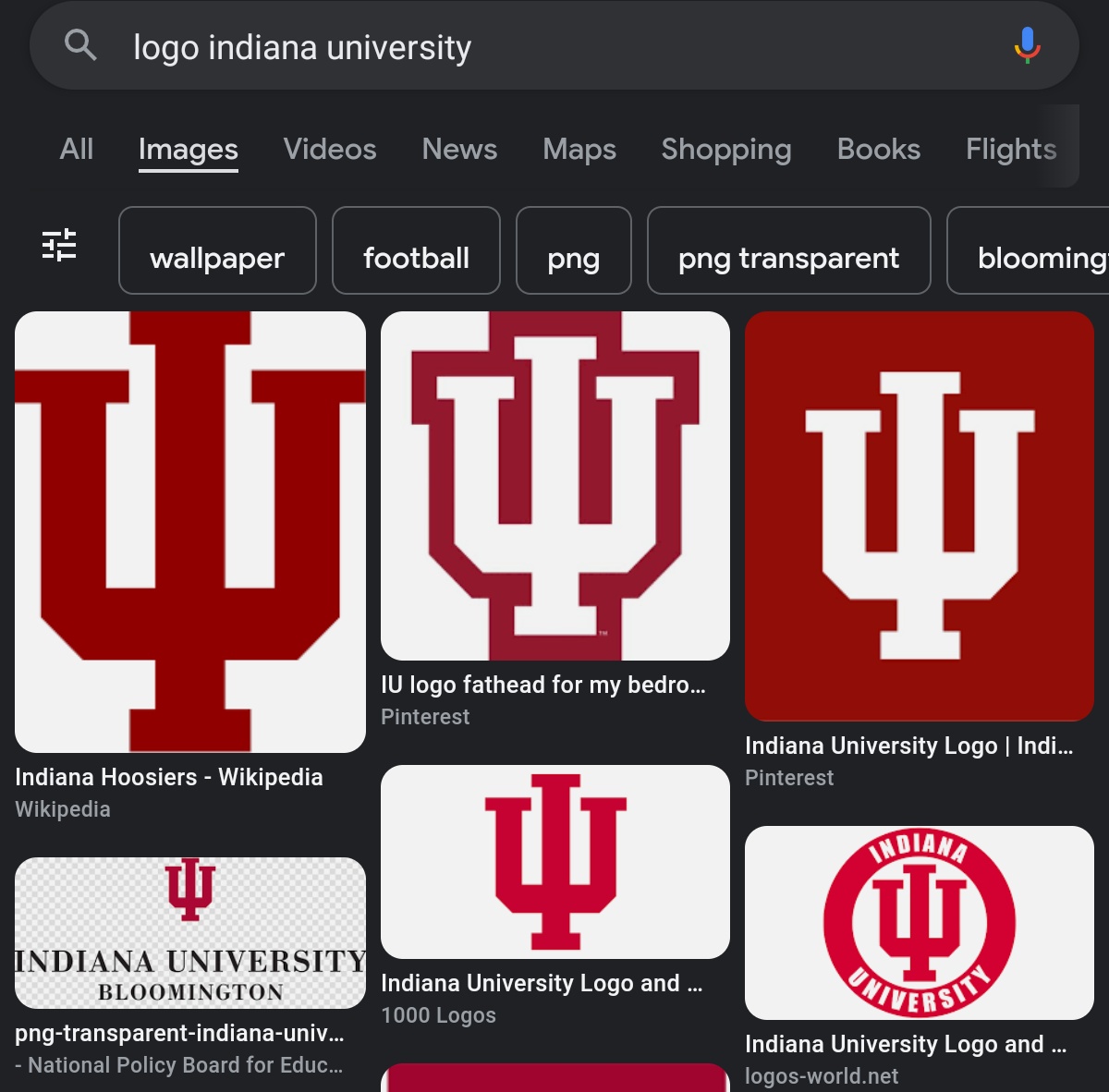Switch to the Videos tab
This screenshot has width=1109, height=1092.
(330, 149)
